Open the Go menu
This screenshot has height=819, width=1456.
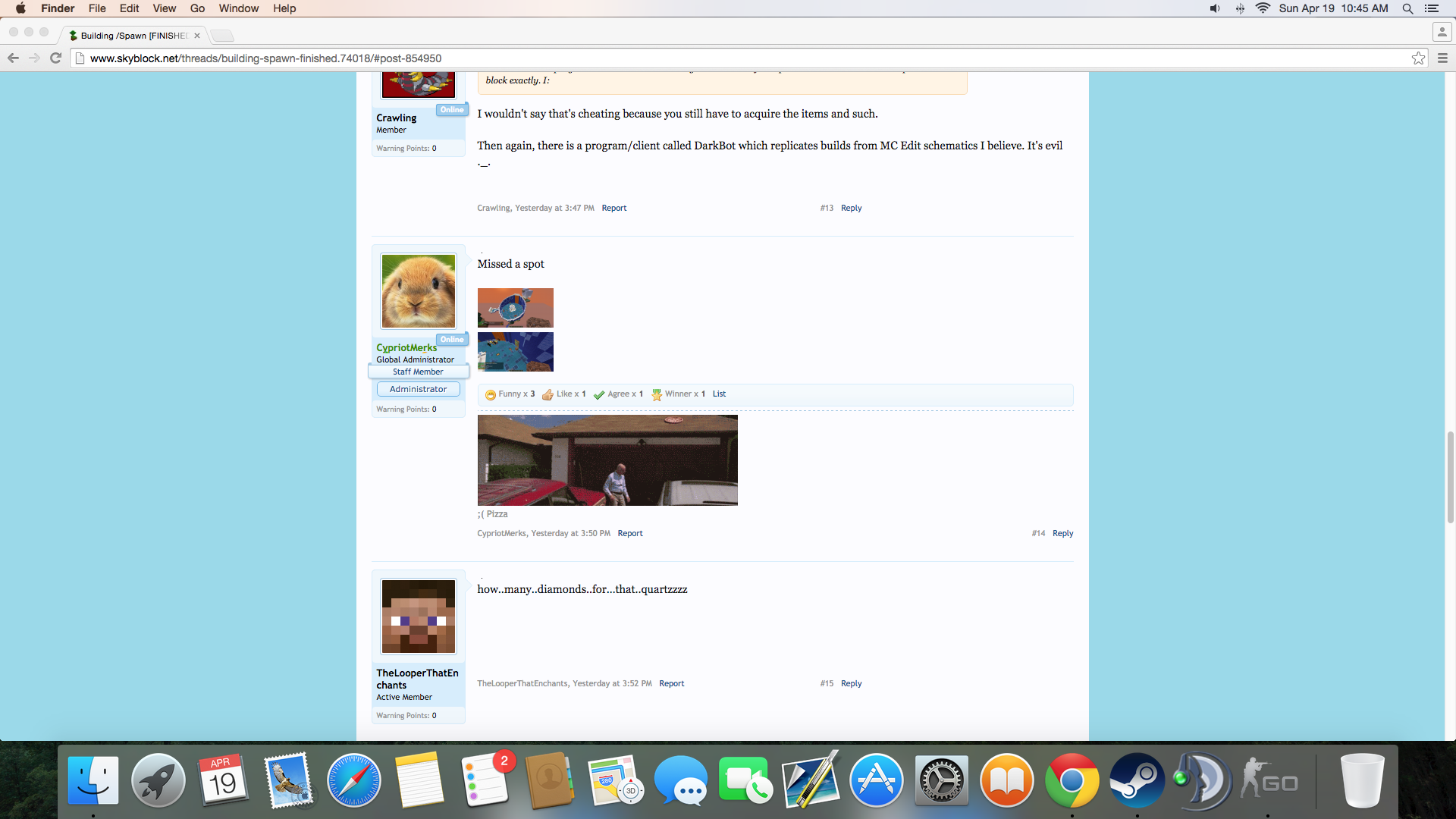(197, 8)
